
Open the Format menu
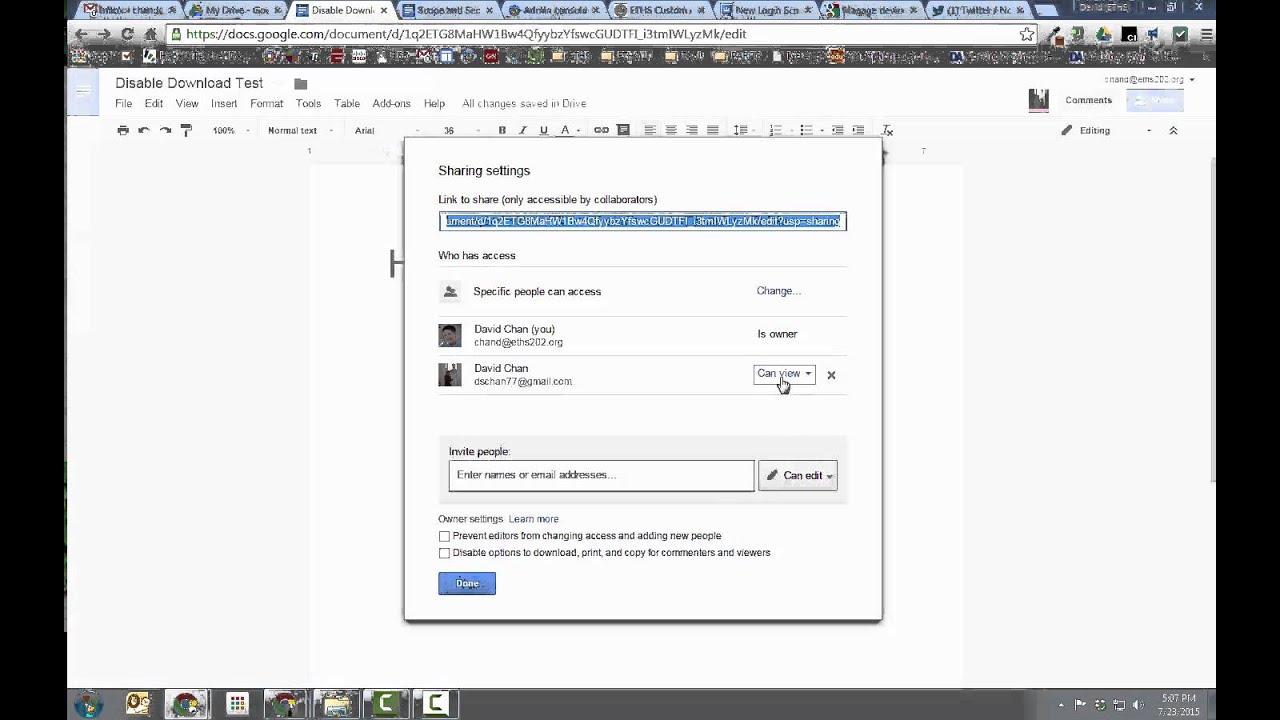click(x=266, y=103)
